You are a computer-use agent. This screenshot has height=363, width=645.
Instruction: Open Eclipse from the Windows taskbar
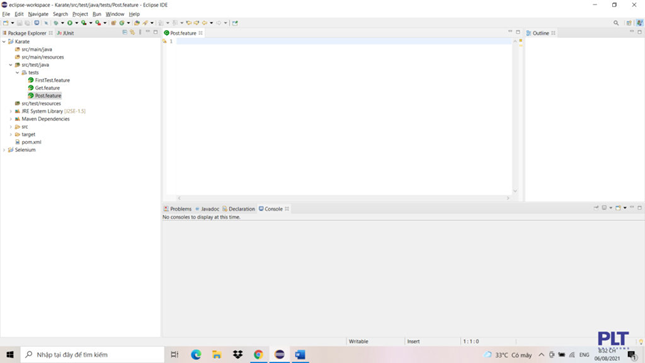click(279, 354)
